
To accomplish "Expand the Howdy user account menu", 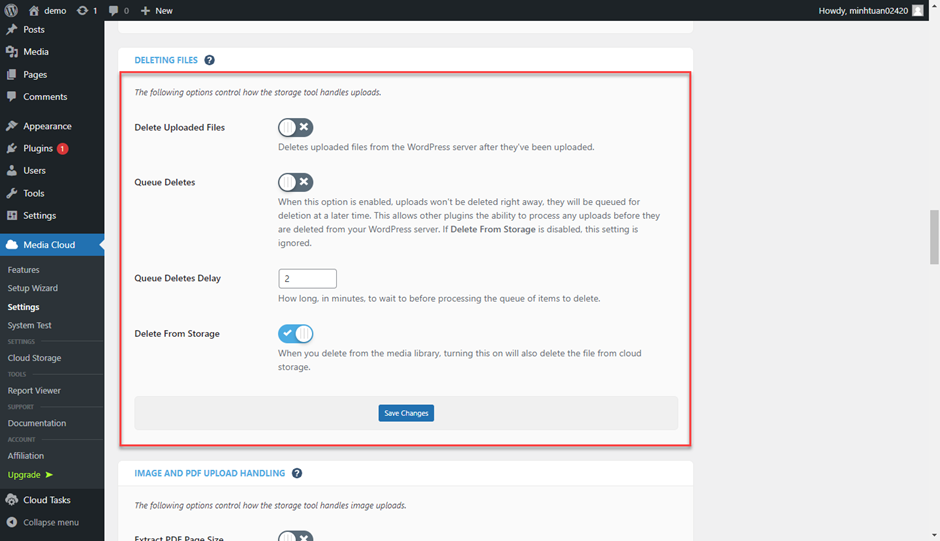I will coord(863,10).
